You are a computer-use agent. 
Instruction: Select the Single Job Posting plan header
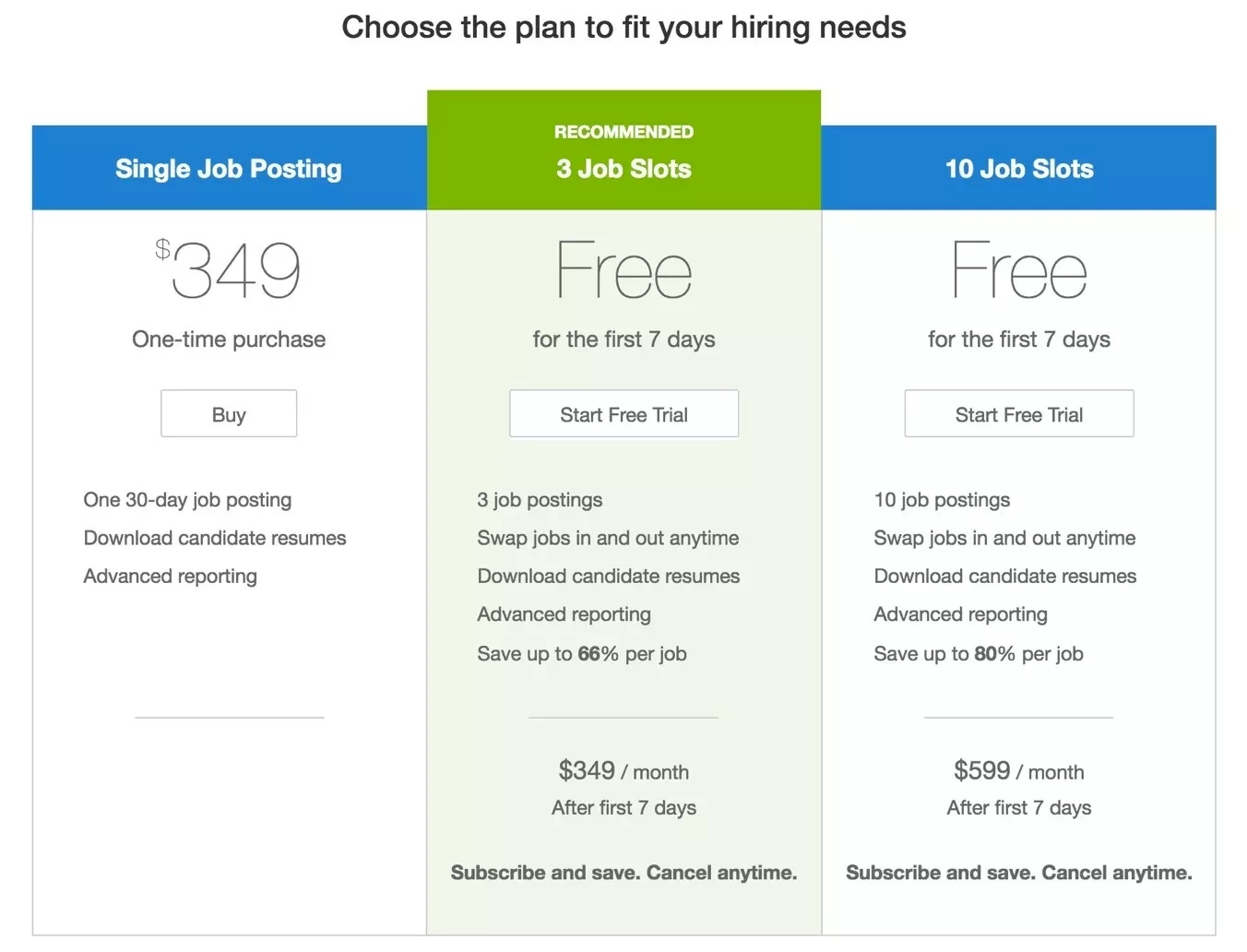pos(228,168)
